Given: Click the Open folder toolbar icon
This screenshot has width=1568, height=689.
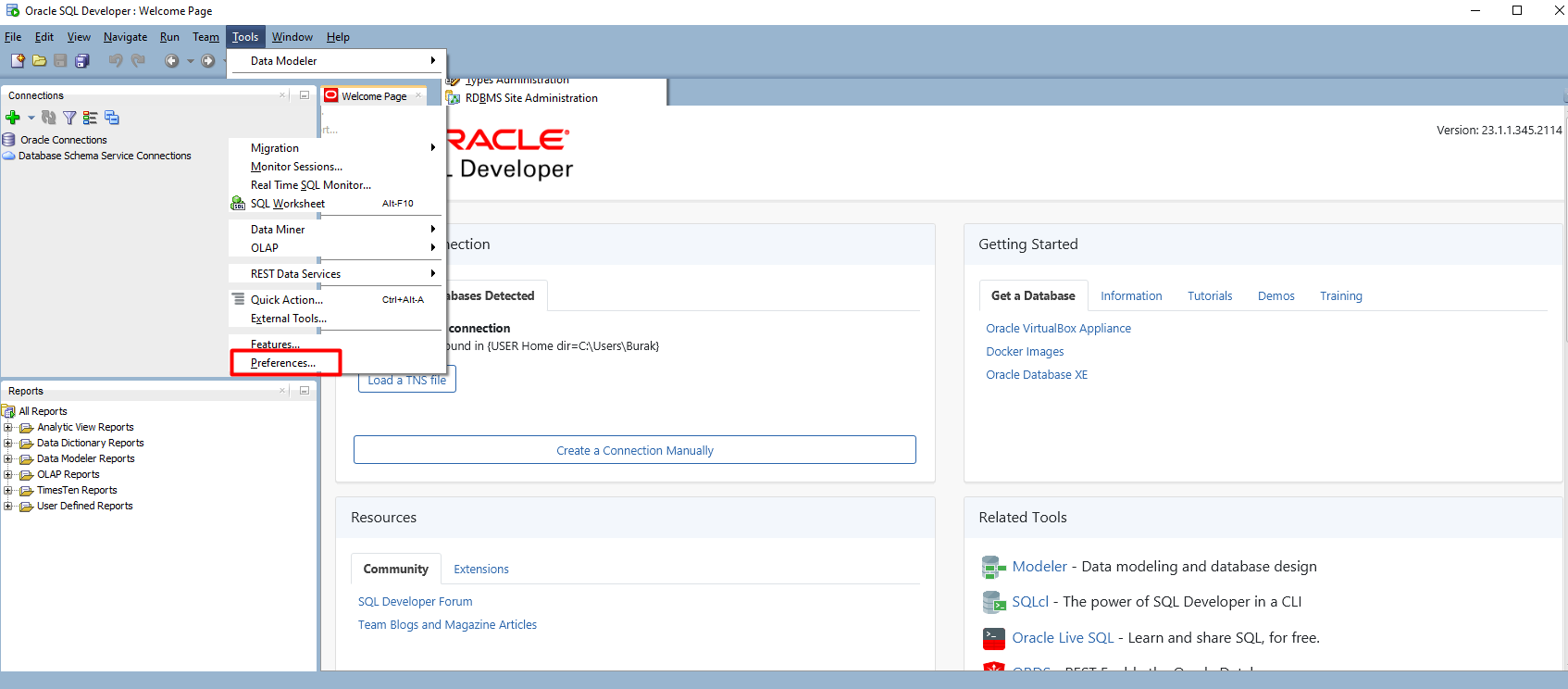Looking at the screenshot, I should [x=39, y=61].
